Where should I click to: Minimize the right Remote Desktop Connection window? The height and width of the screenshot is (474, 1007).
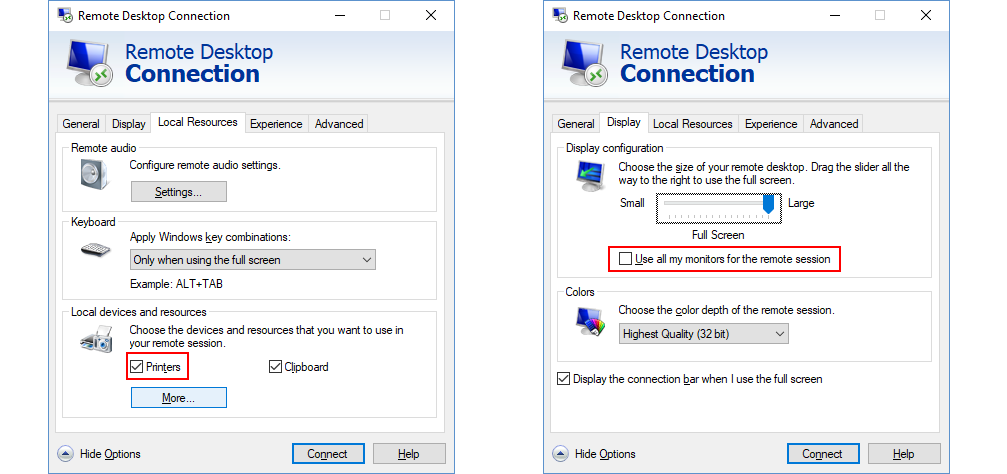pos(834,15)
